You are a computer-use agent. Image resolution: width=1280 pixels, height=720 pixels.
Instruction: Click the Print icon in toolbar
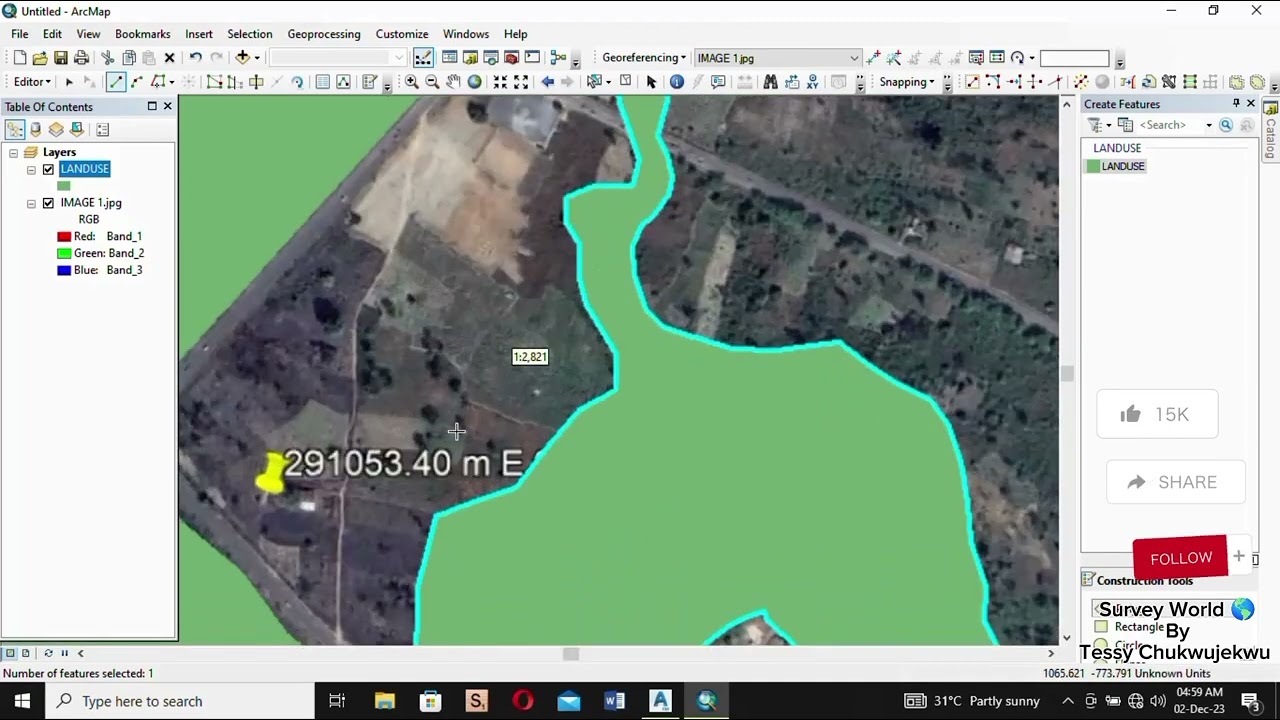[82, 58]
